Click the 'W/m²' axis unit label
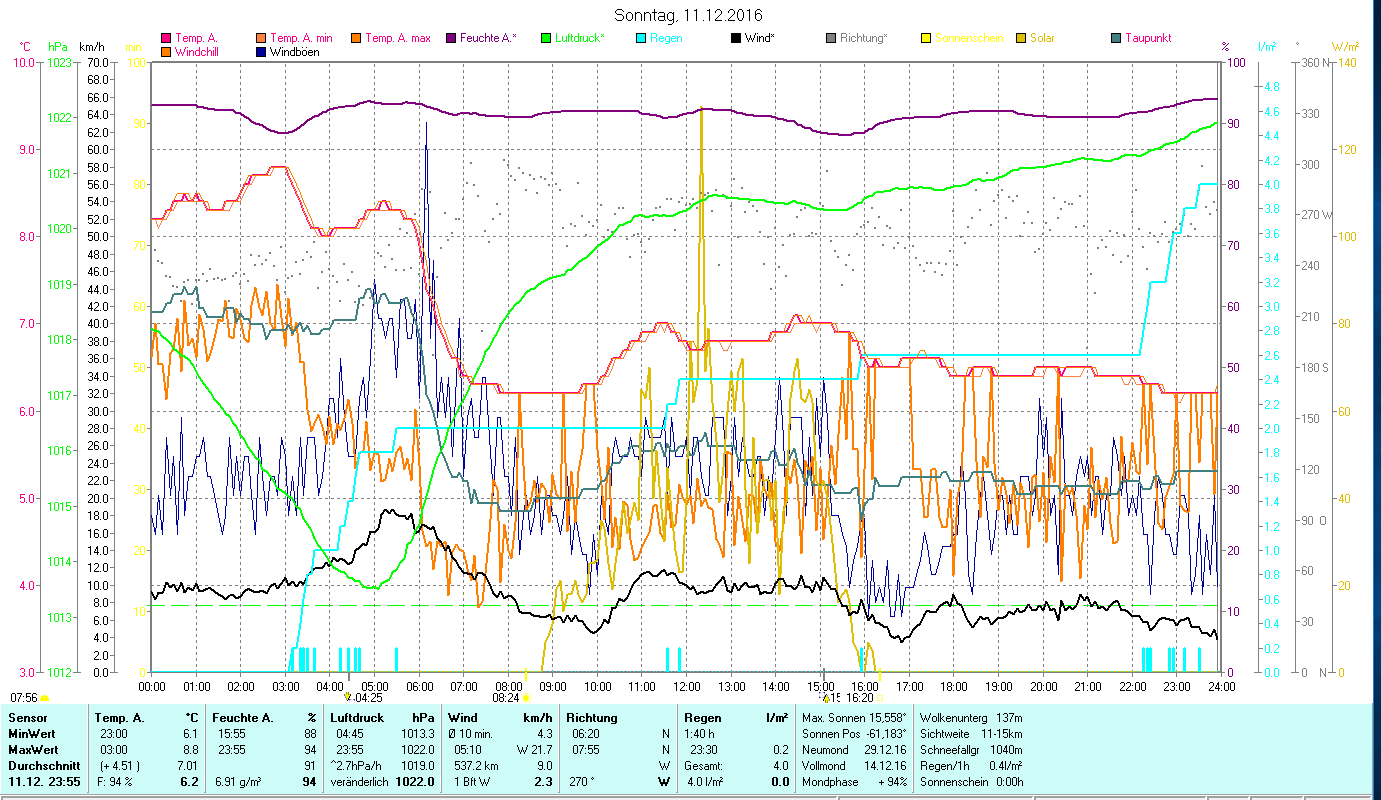 click(x=1345, y=46)
